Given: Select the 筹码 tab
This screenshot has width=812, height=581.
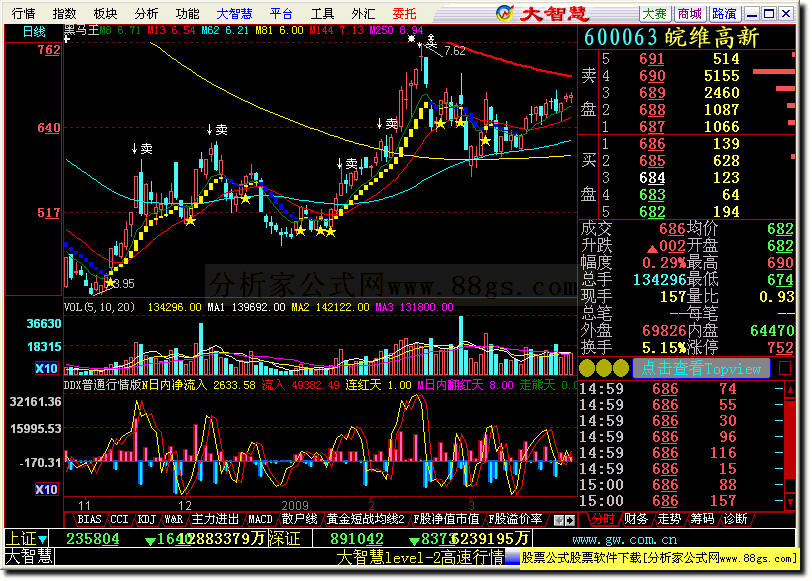Looking at the screenshot, I should click(x=702, y=519).
